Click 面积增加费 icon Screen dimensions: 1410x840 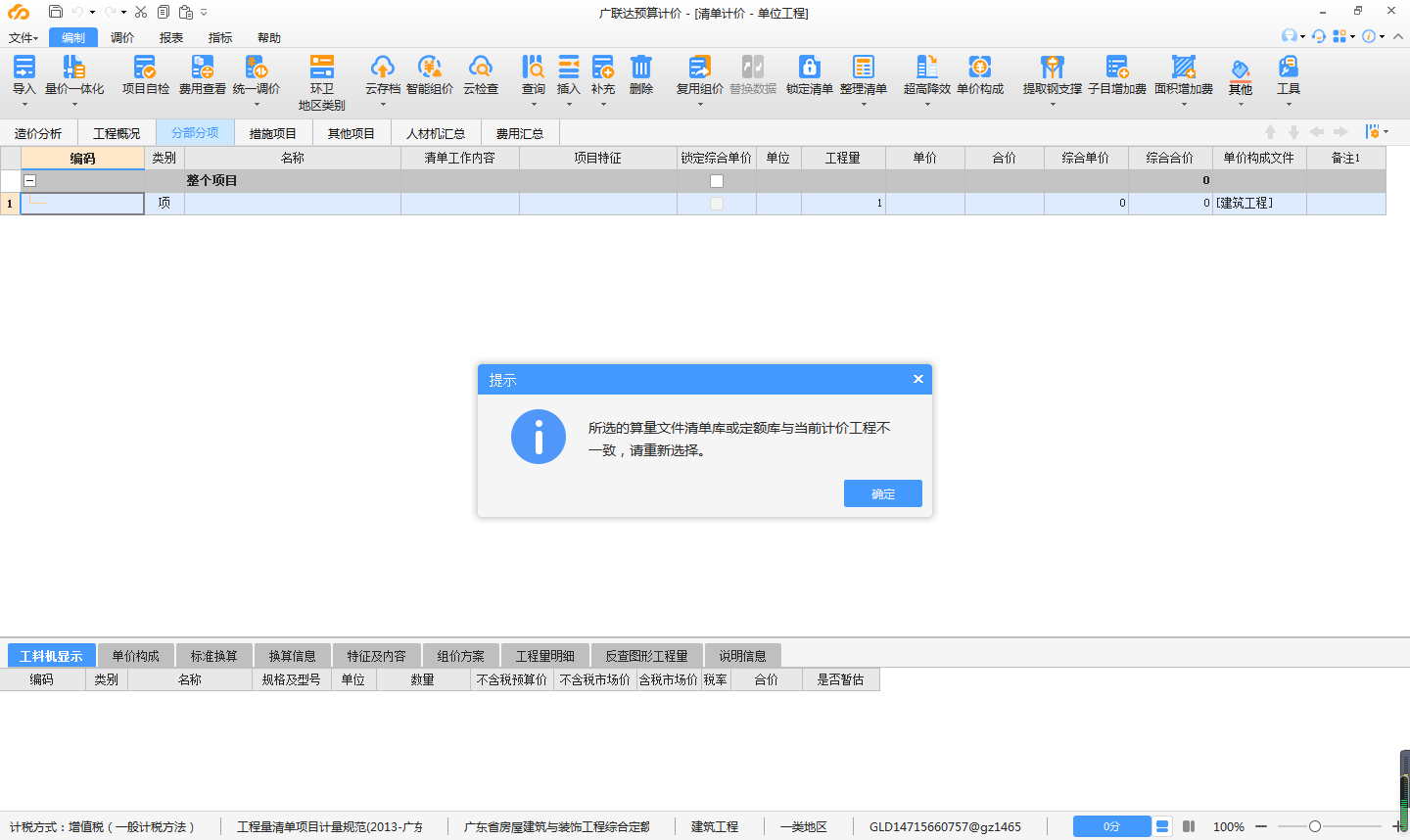tap(1184, 67)
